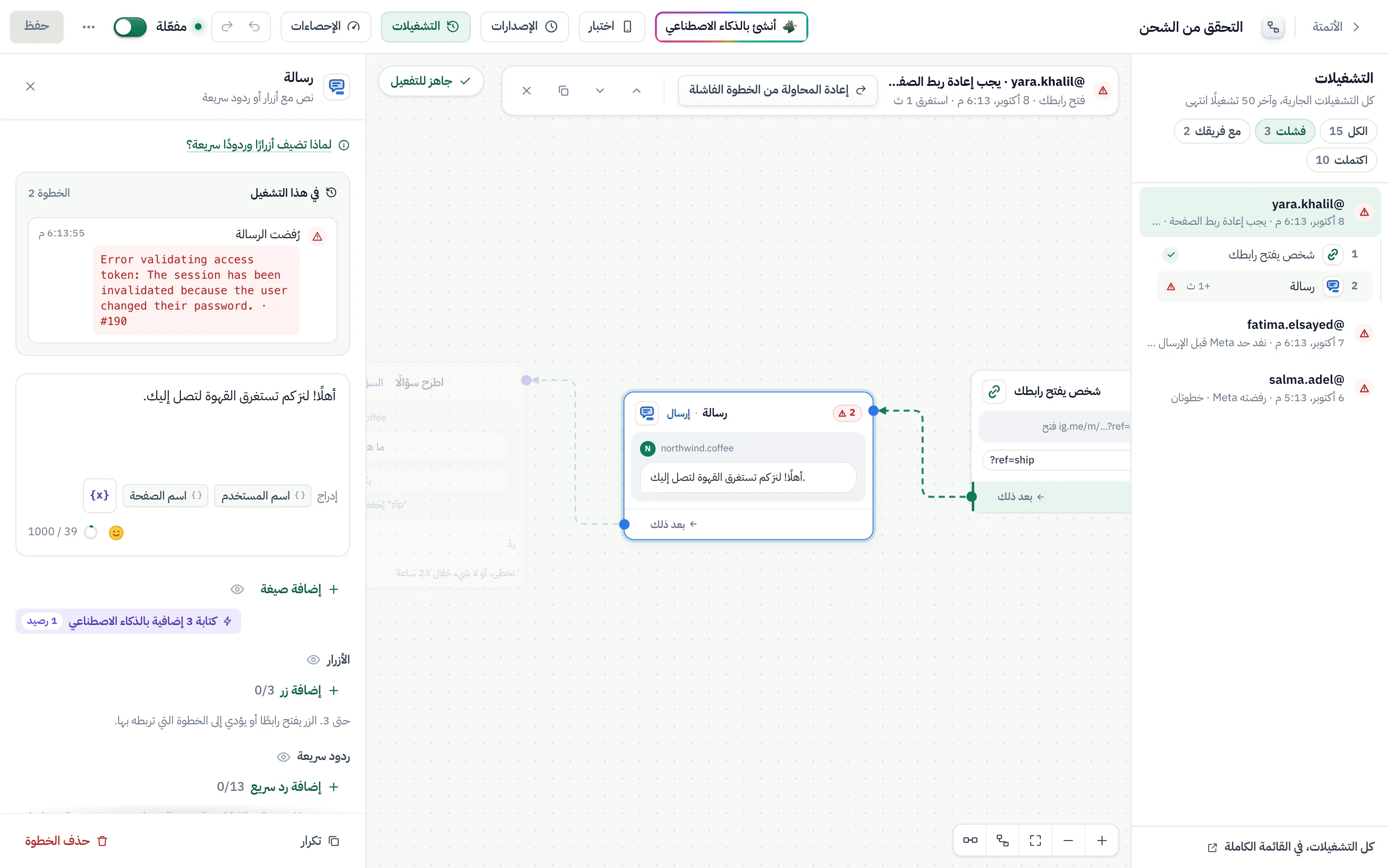Expand the salma.adel@ failed run
Screen dimensions: 1389x868
(1259, 388)
